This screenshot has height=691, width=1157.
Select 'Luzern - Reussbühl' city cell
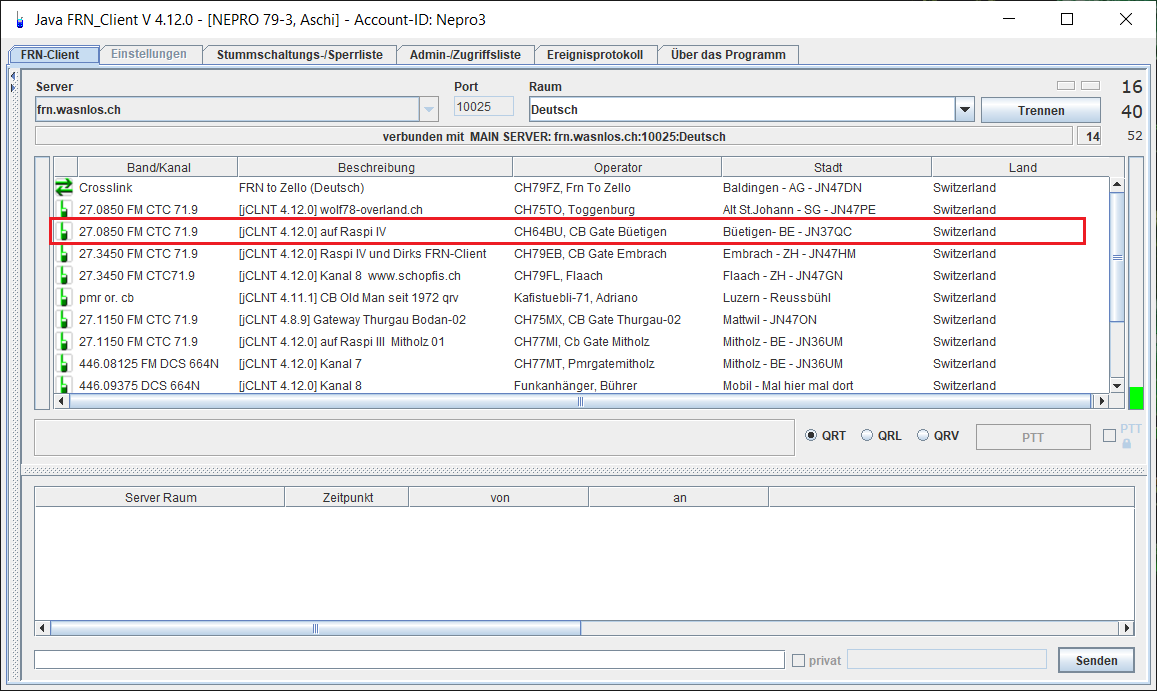click(x=776, y=298)
